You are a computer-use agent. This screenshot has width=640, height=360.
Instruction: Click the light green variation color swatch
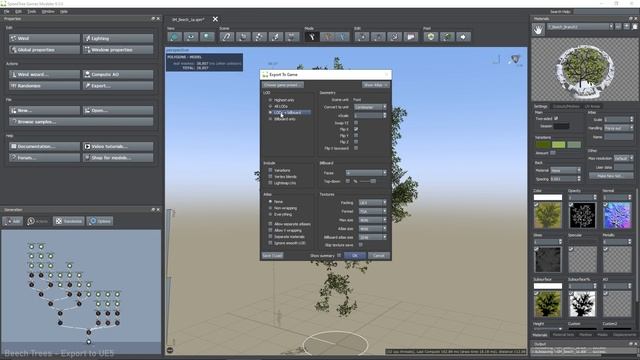tap(558, 144)
